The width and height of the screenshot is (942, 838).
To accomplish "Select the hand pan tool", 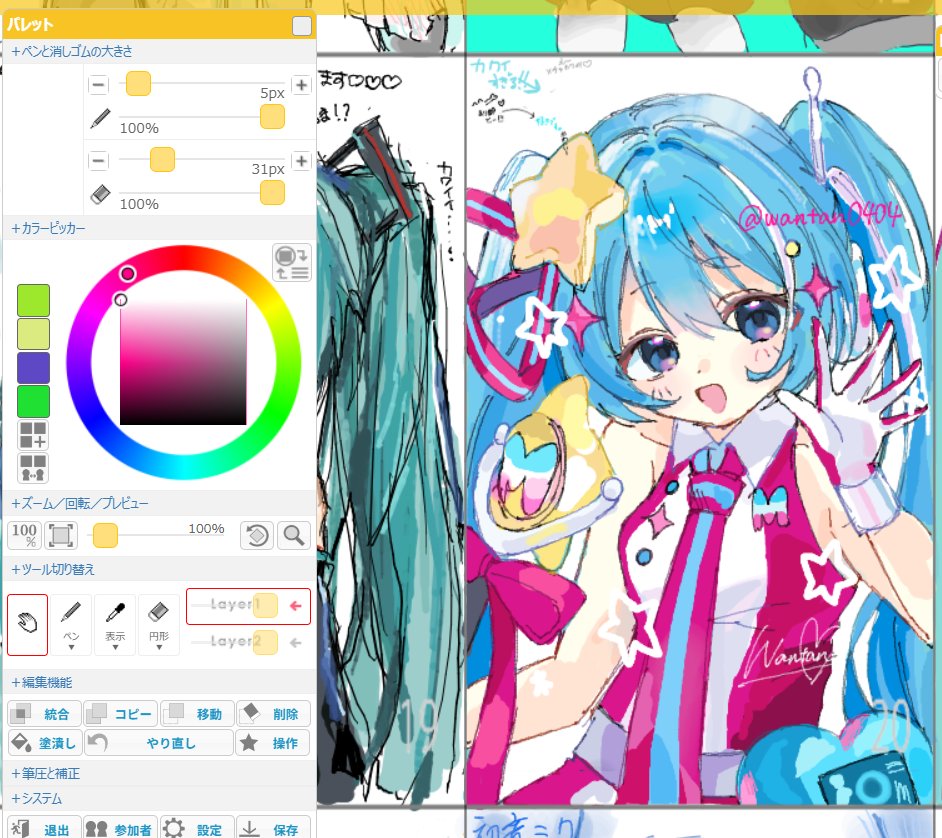I will [x=28, y=624].
